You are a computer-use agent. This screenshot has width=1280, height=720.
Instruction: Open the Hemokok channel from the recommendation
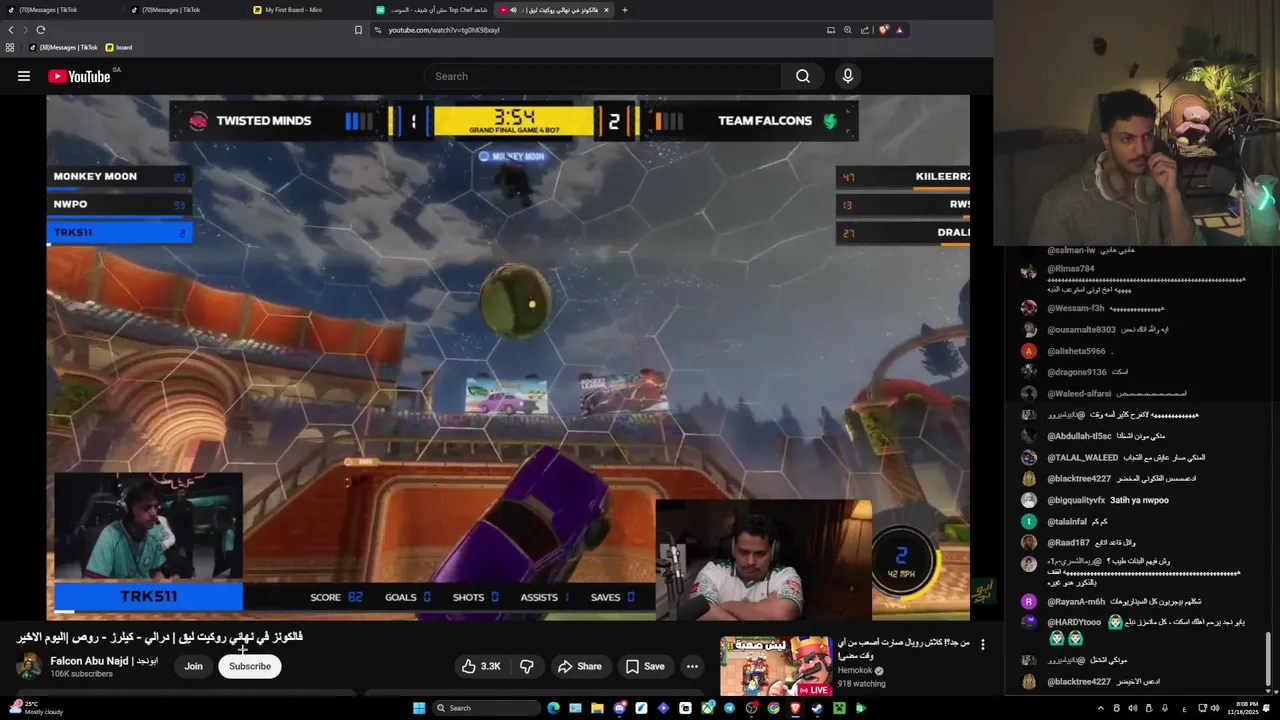coord(855,671)
